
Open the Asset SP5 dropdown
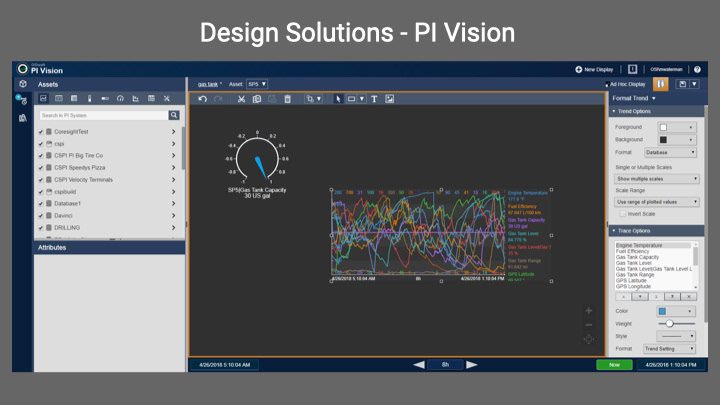pyautogui.click(x=257, y=84)
